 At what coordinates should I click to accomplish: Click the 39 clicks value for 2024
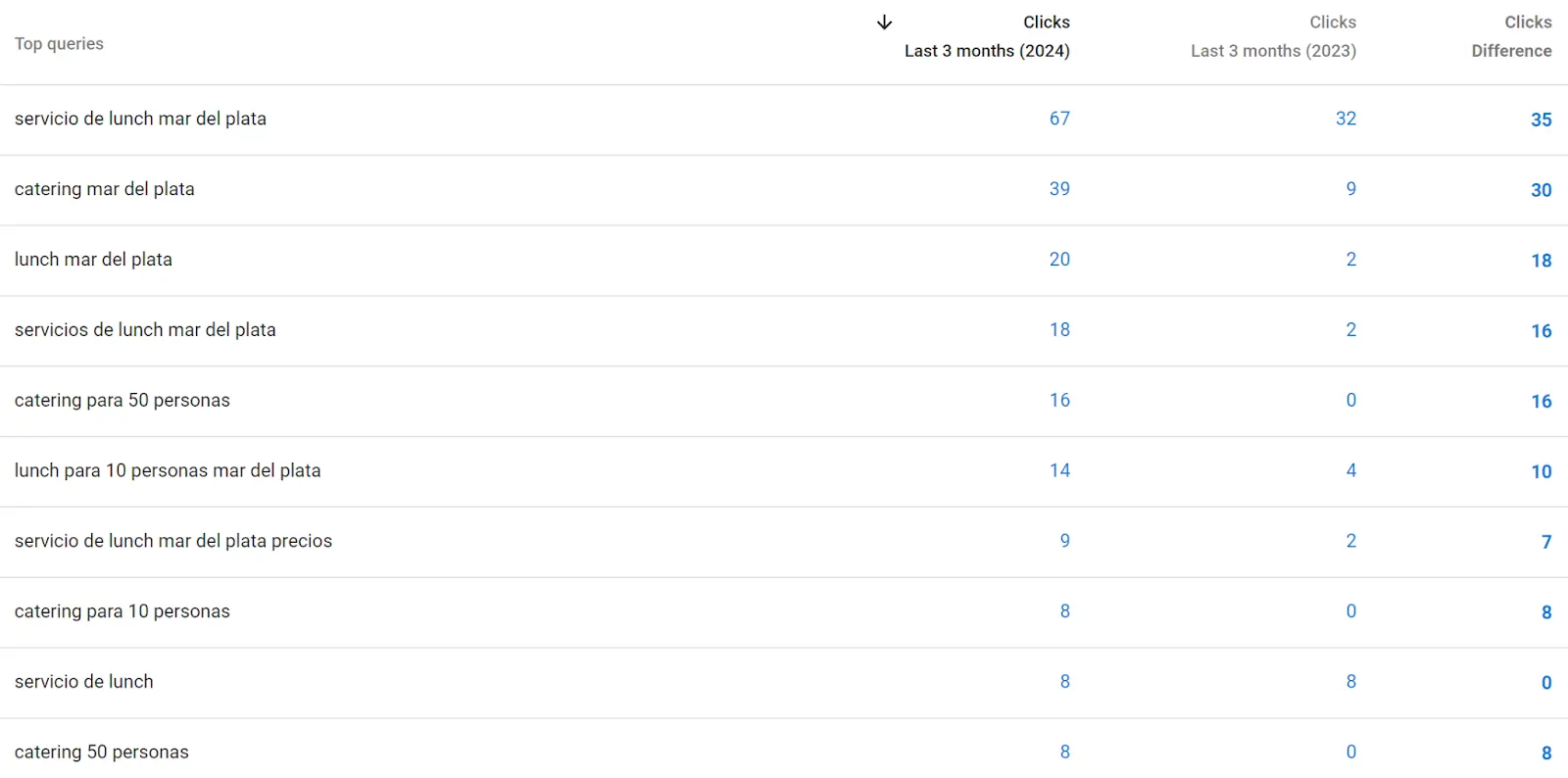[1059, 189]
